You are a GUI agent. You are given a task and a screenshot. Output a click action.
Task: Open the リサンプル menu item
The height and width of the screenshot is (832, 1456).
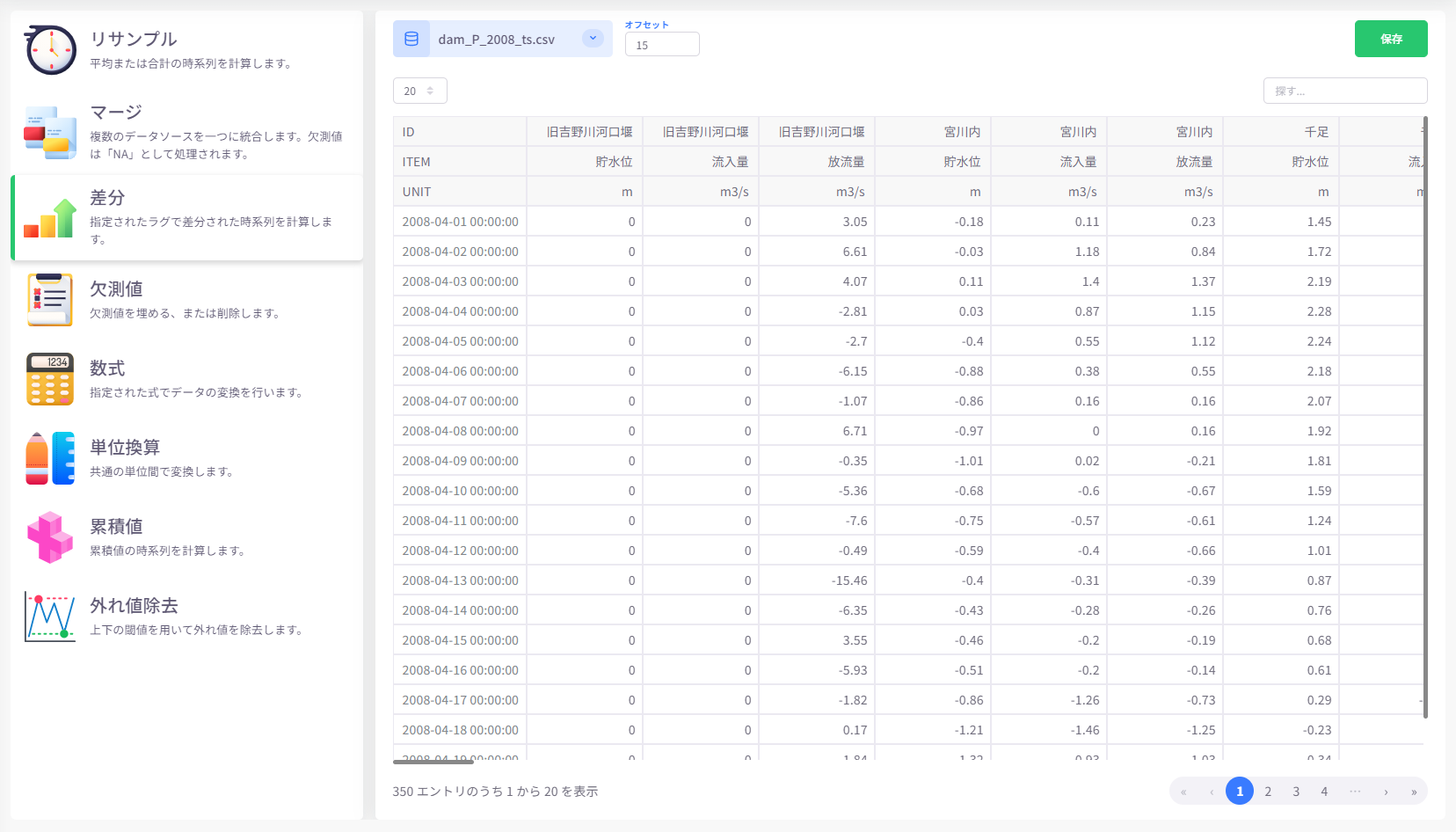[x=186, y=50]
